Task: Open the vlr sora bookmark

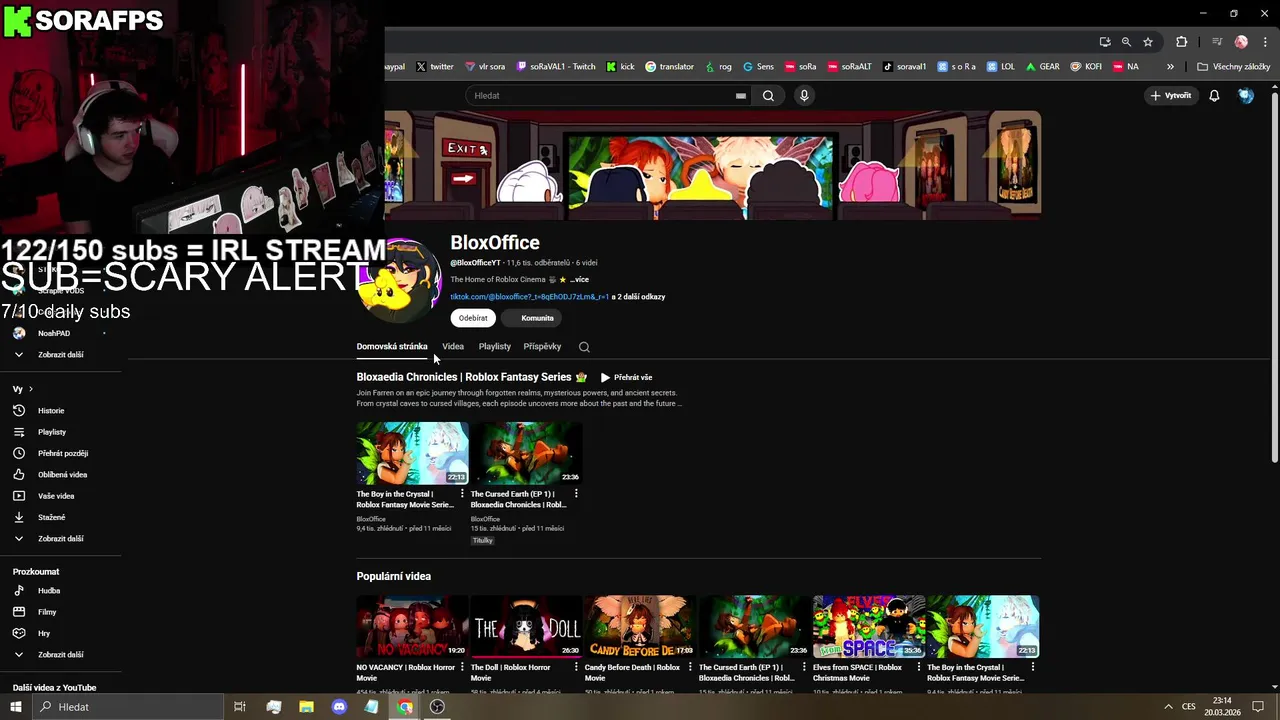Action: coord(484,67)
